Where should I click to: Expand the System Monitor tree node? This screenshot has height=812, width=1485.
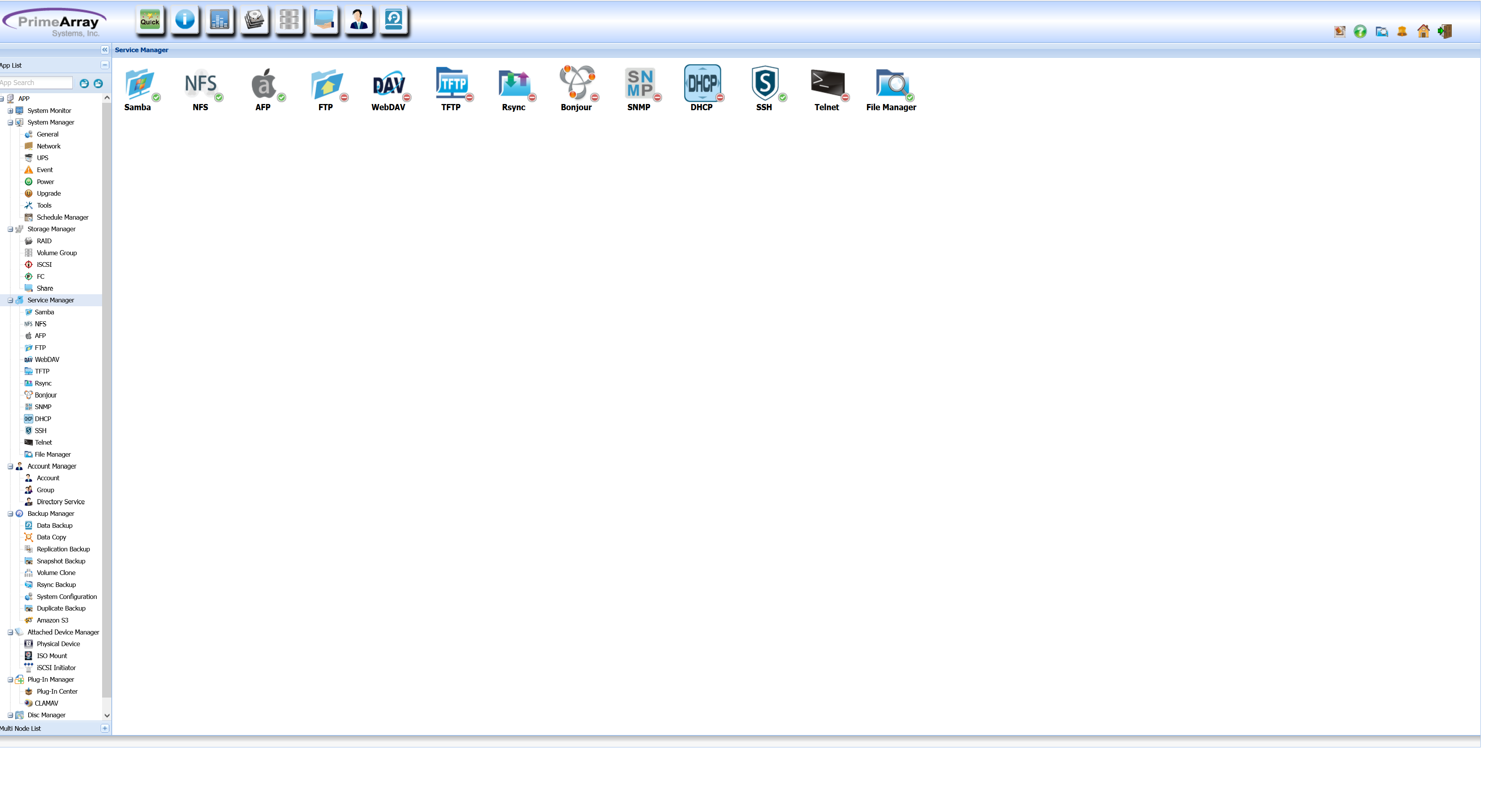[10, 111]
